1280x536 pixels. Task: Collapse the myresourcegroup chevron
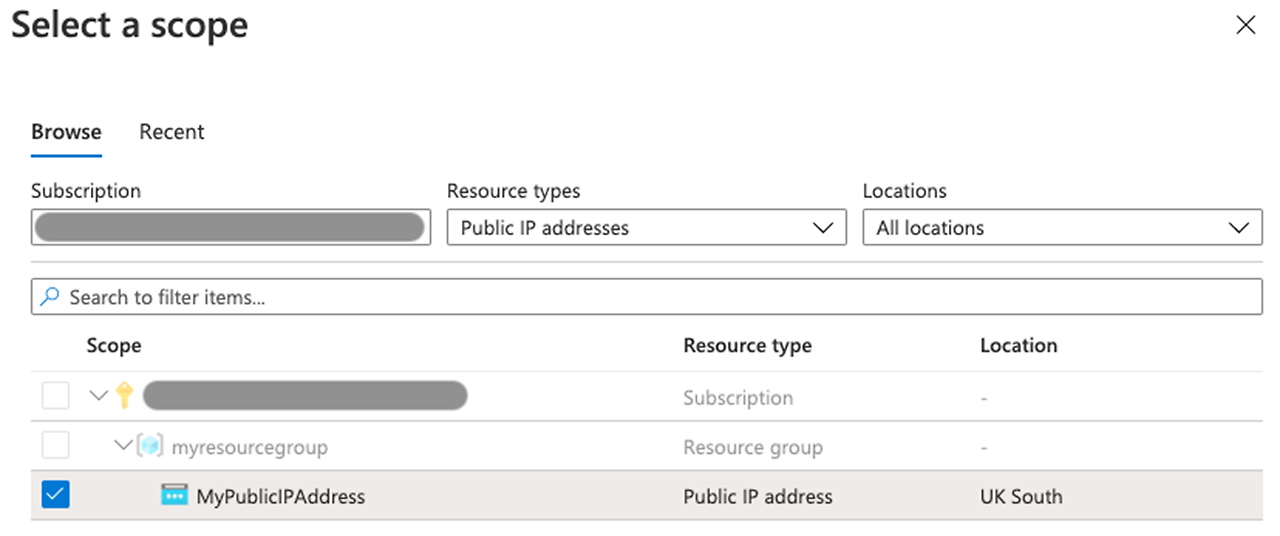pos(124,446)
